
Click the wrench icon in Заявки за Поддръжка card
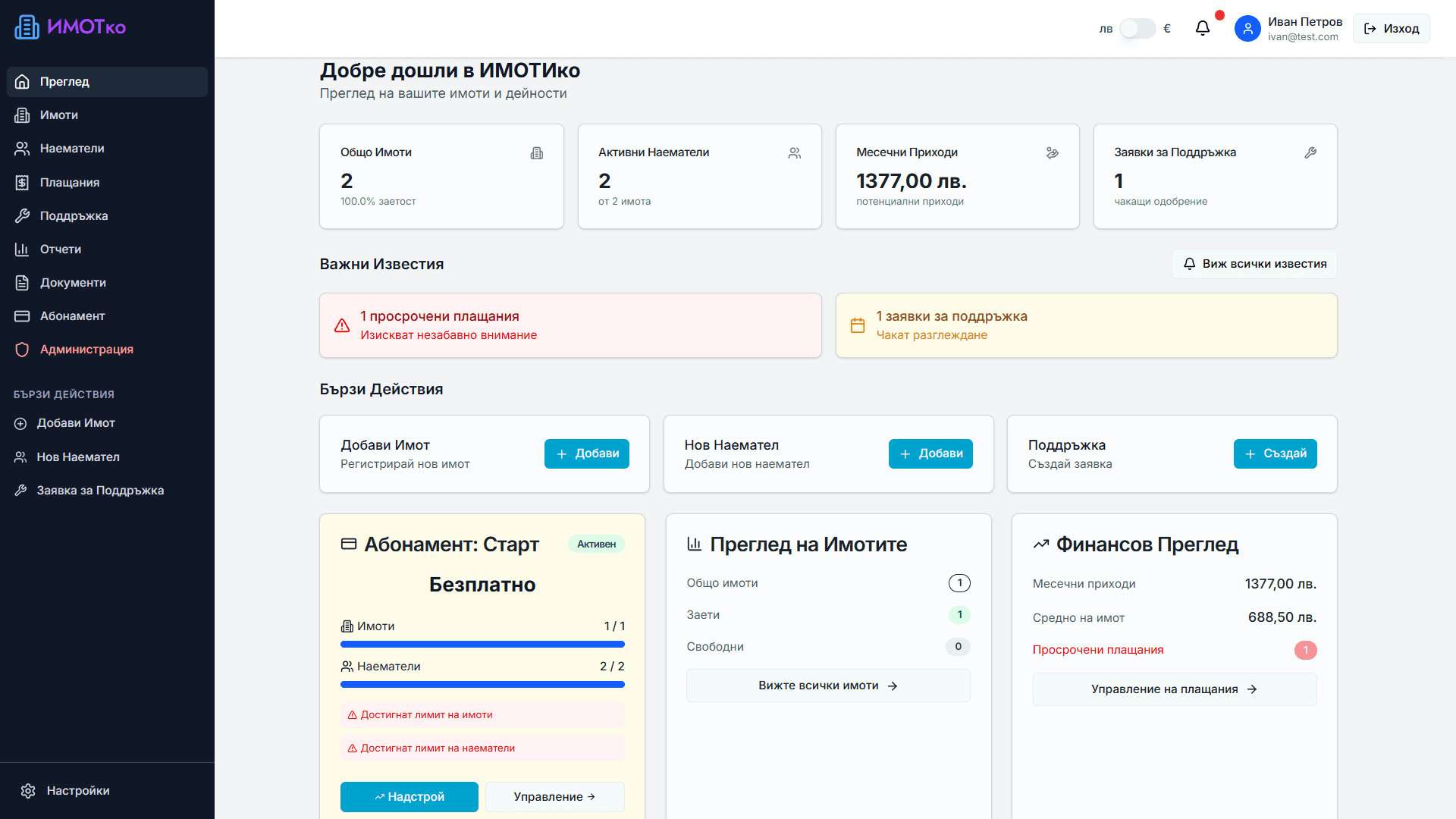click(1310, 153)
